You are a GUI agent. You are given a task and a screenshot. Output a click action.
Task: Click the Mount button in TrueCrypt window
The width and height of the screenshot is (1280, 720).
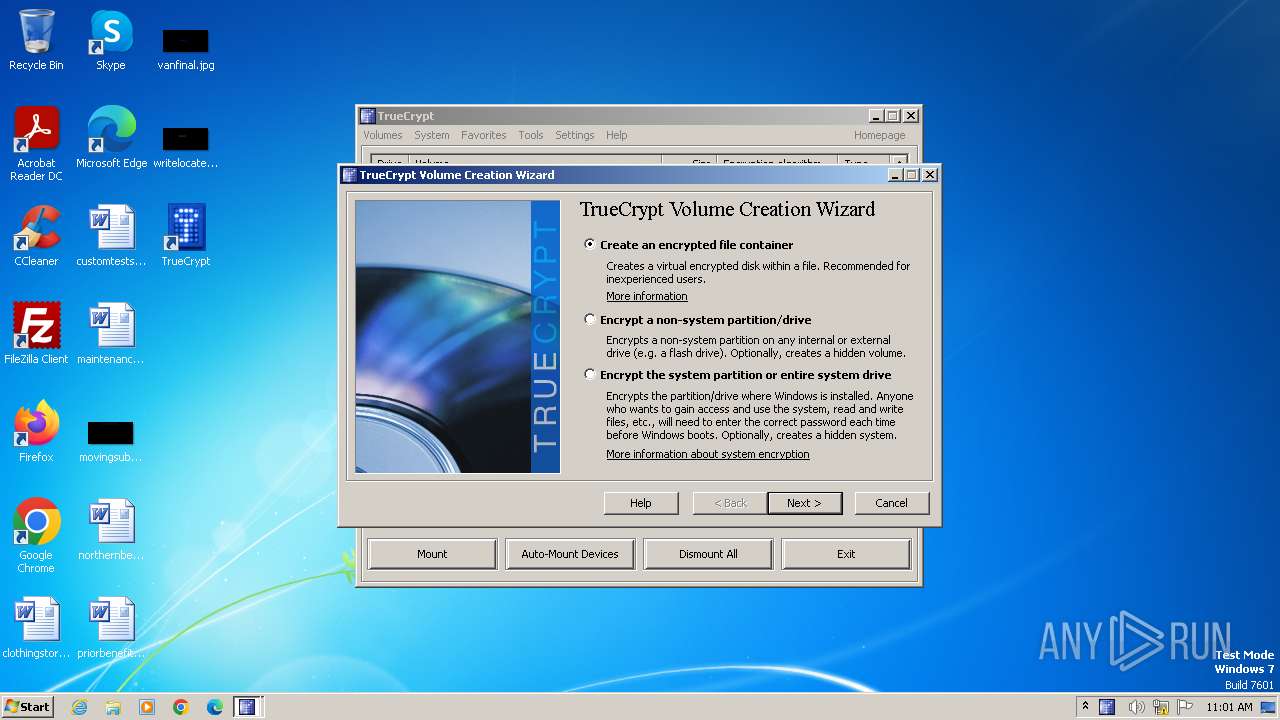click(x=432, y=554)
